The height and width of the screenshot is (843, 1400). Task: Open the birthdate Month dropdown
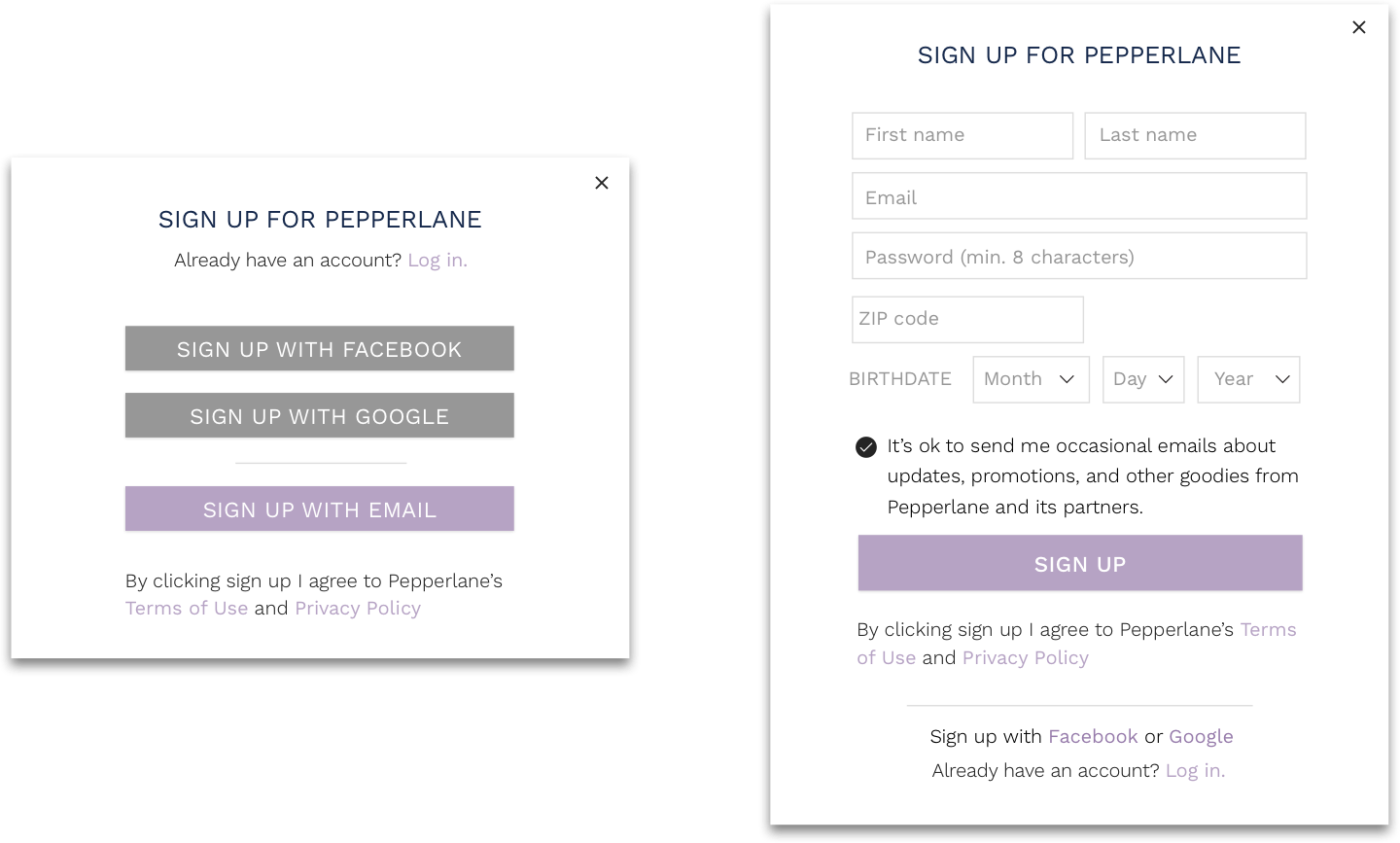click(1031, 379)
